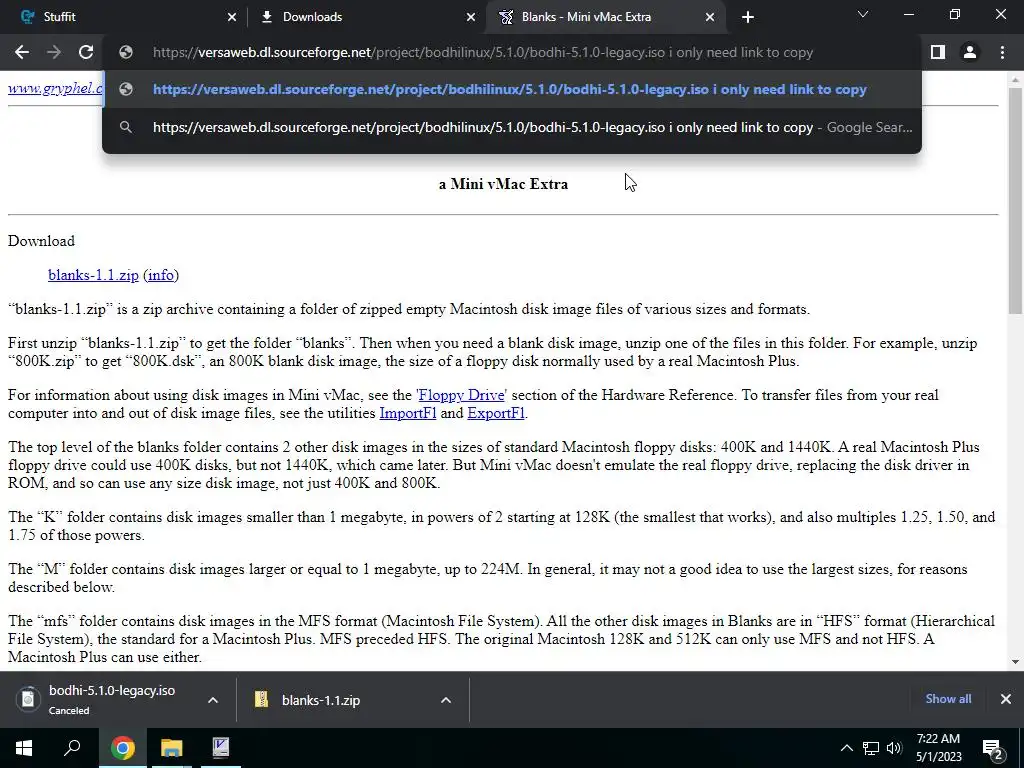Screen dimensions: 1024x768
Task: Choose the blue sourceforge URL suggestion
Action: [512, 89]
